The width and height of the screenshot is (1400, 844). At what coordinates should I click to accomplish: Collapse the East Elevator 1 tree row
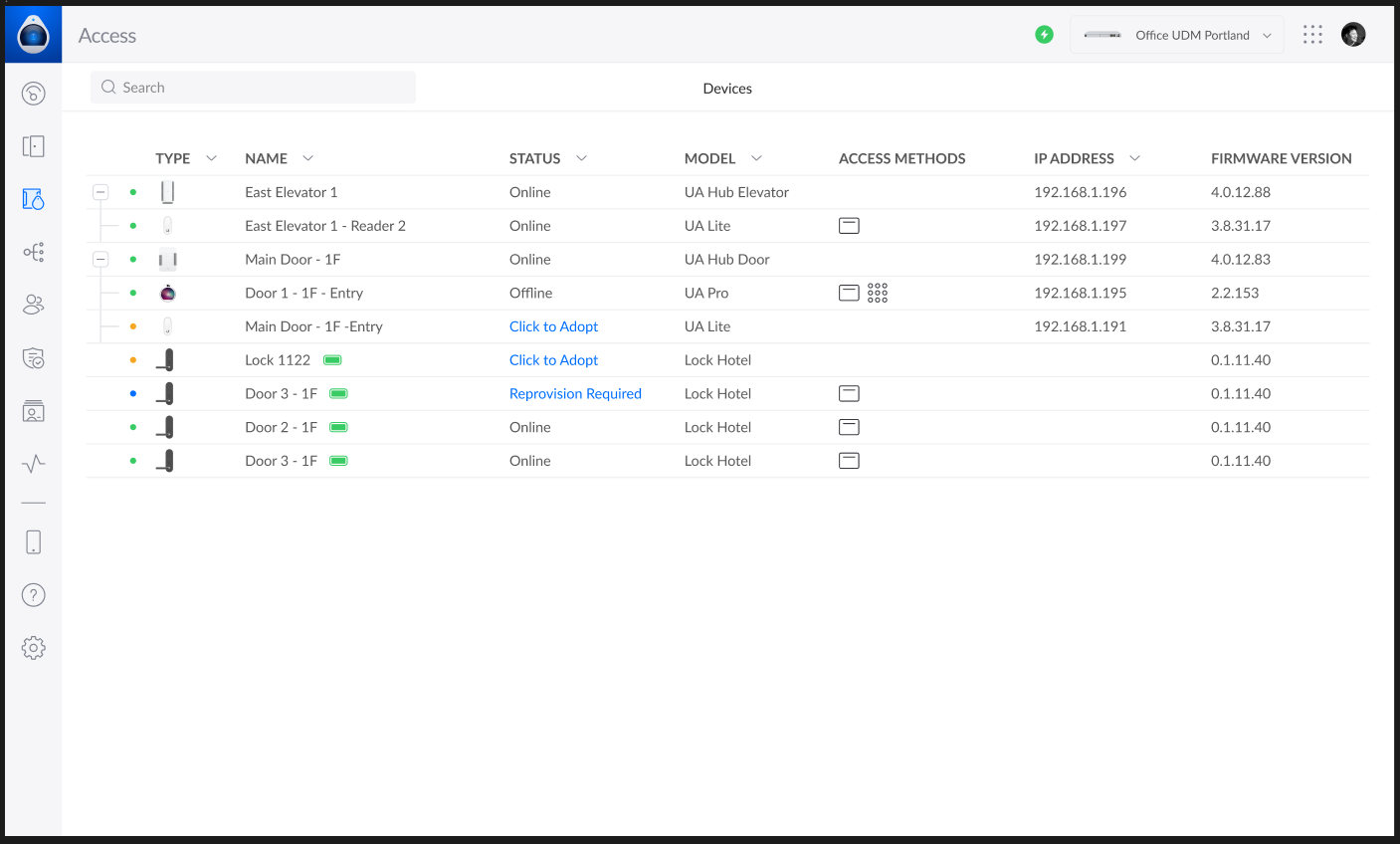(100, 192)
